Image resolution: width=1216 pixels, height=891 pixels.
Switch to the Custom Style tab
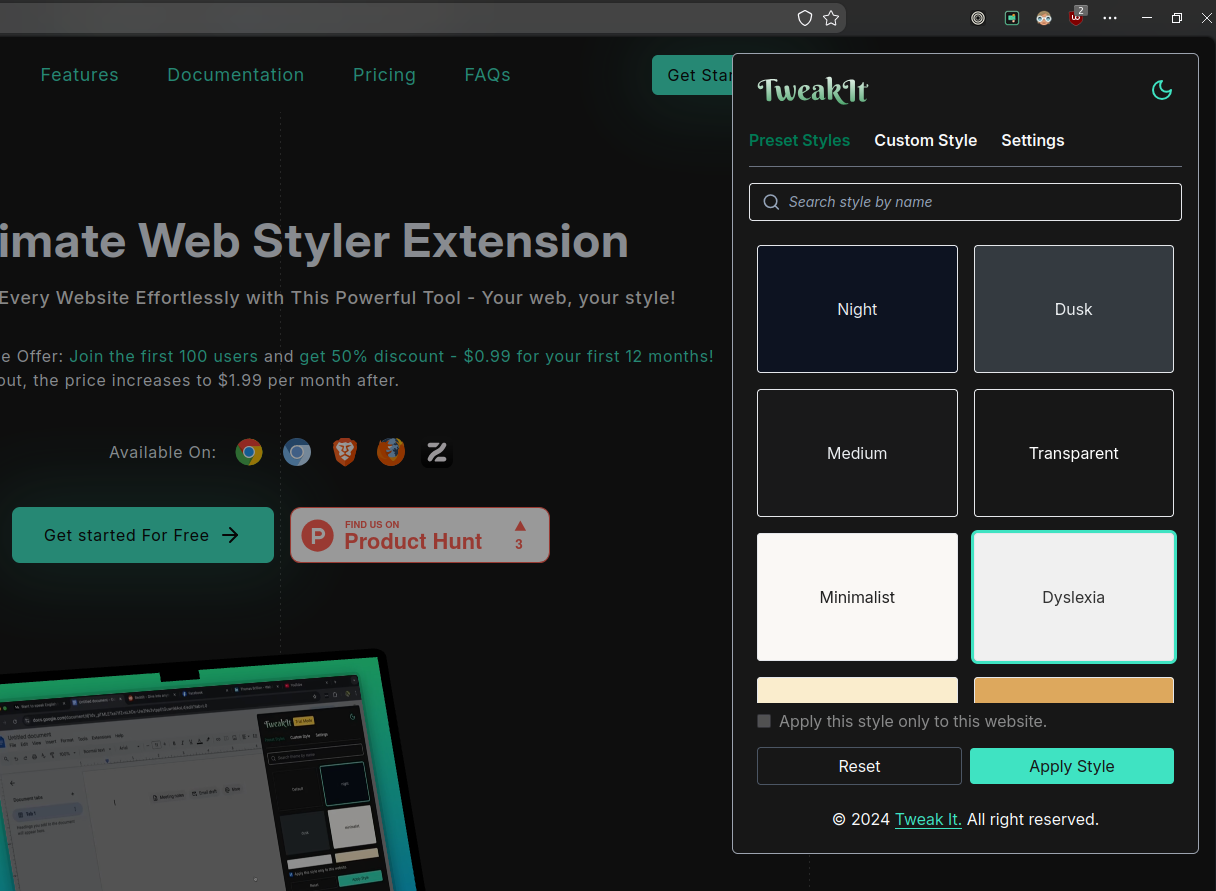click(925, 140)
